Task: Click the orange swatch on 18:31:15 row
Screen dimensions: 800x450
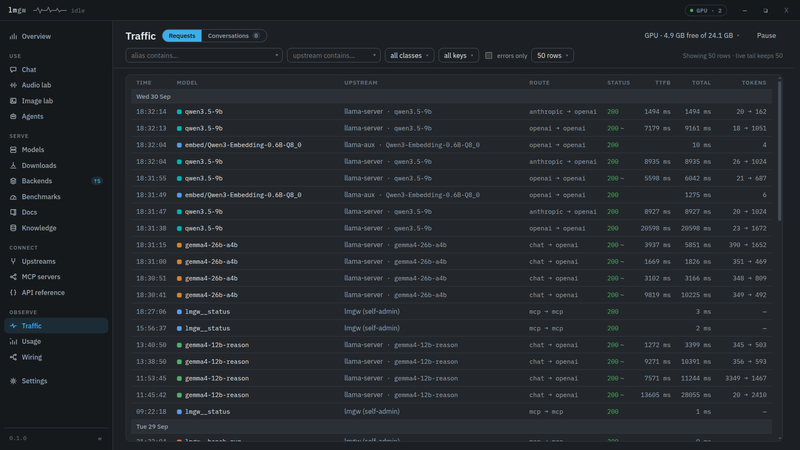Action: pyautogui.click(x=179, y=245)
